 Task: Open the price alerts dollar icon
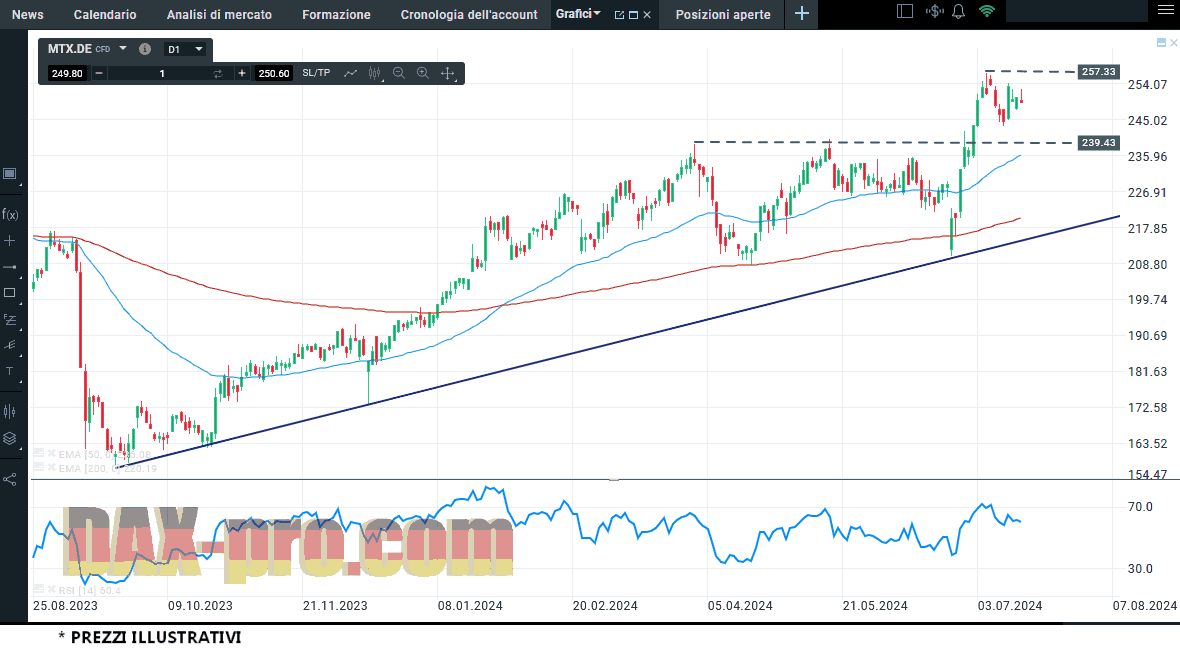(935, 11)
